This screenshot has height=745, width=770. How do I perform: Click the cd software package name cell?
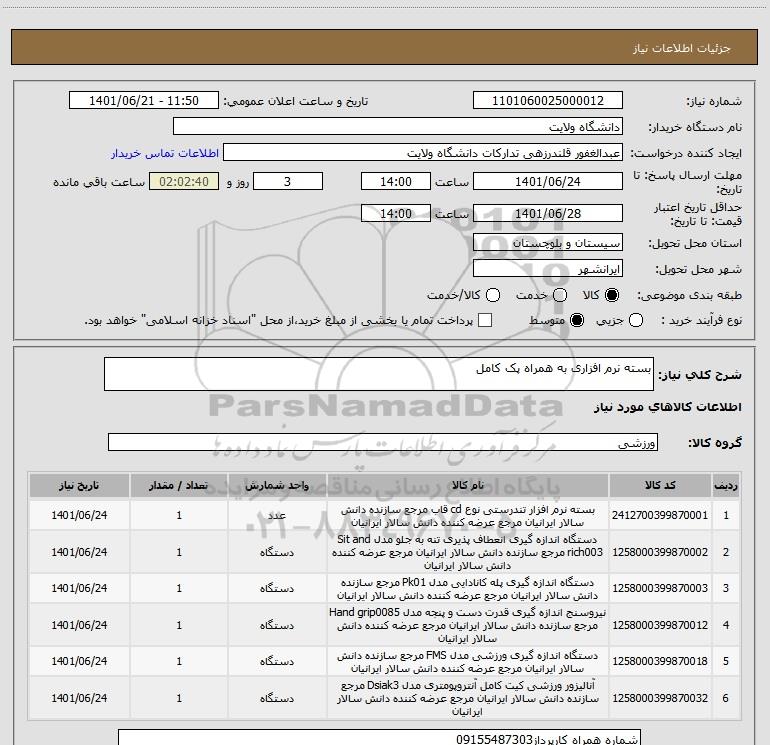tap(468, 515)
